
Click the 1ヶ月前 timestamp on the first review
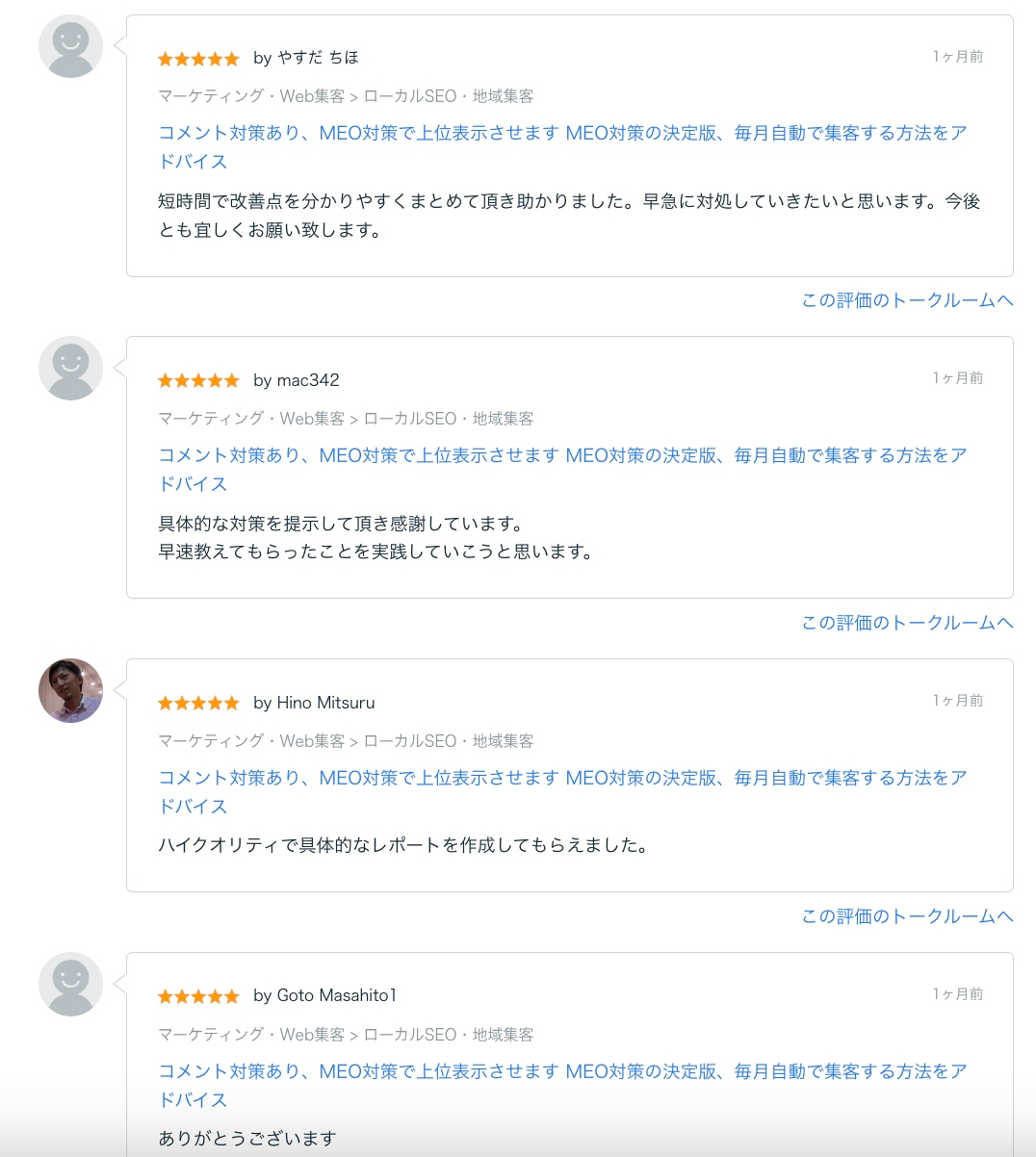point(958,56)
